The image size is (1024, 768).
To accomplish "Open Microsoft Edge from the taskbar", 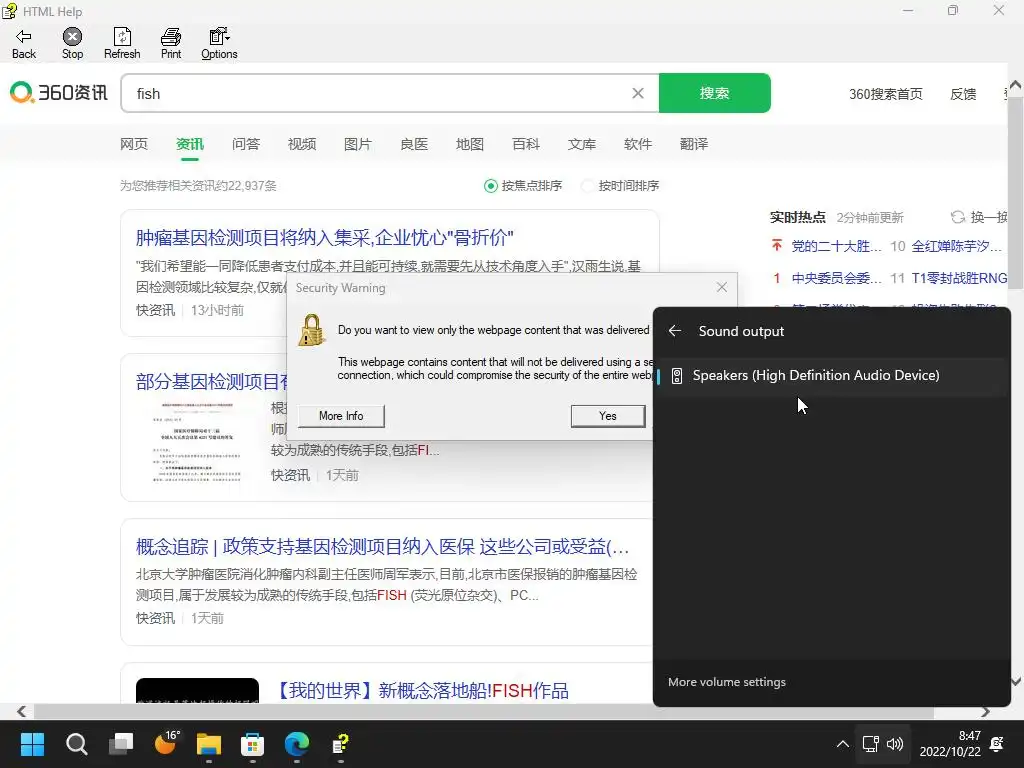I will coord(296,744).
